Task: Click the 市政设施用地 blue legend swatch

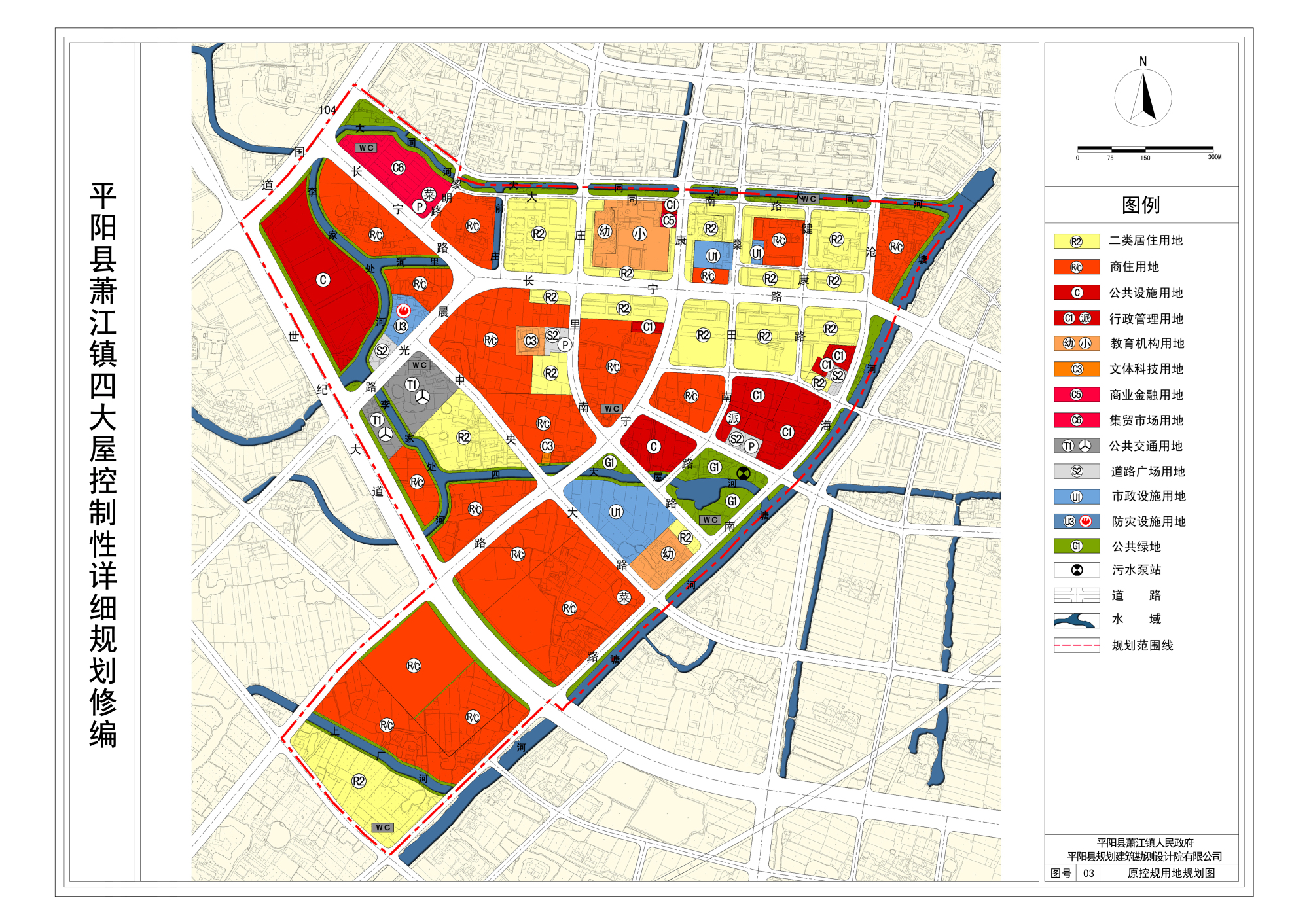Action: coord(1077,497)
